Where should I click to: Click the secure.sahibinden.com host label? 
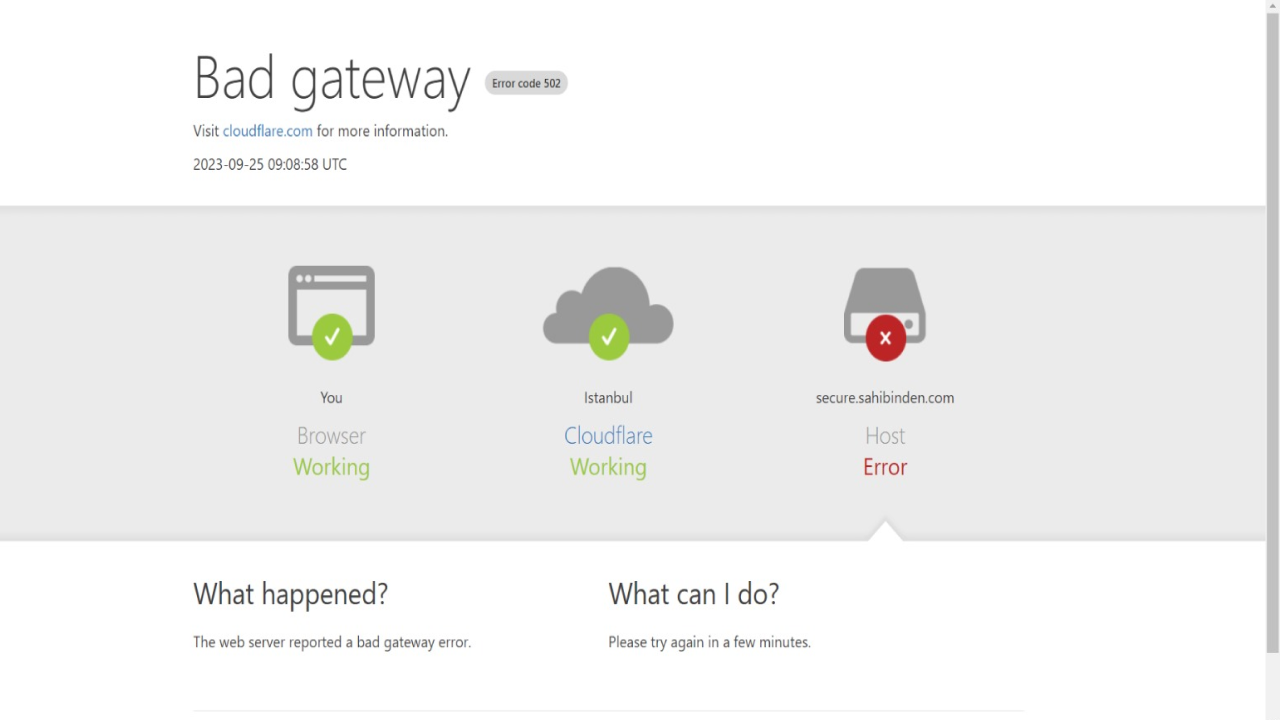click(885, 398)
